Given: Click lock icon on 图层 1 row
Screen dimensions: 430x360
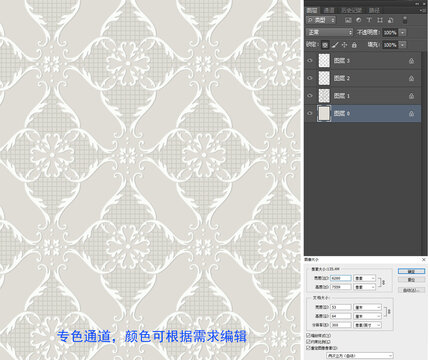Looking at the screenshot, I should [x=411, y=96].
